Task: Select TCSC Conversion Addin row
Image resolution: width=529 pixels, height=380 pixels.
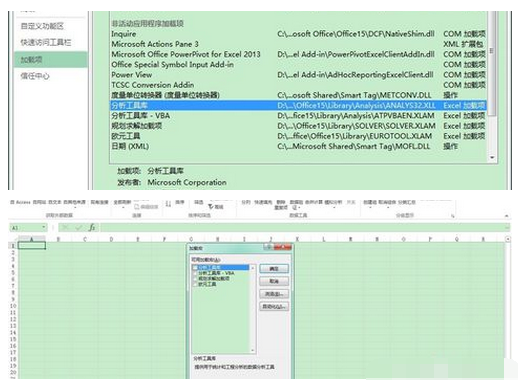Action: 298,85
